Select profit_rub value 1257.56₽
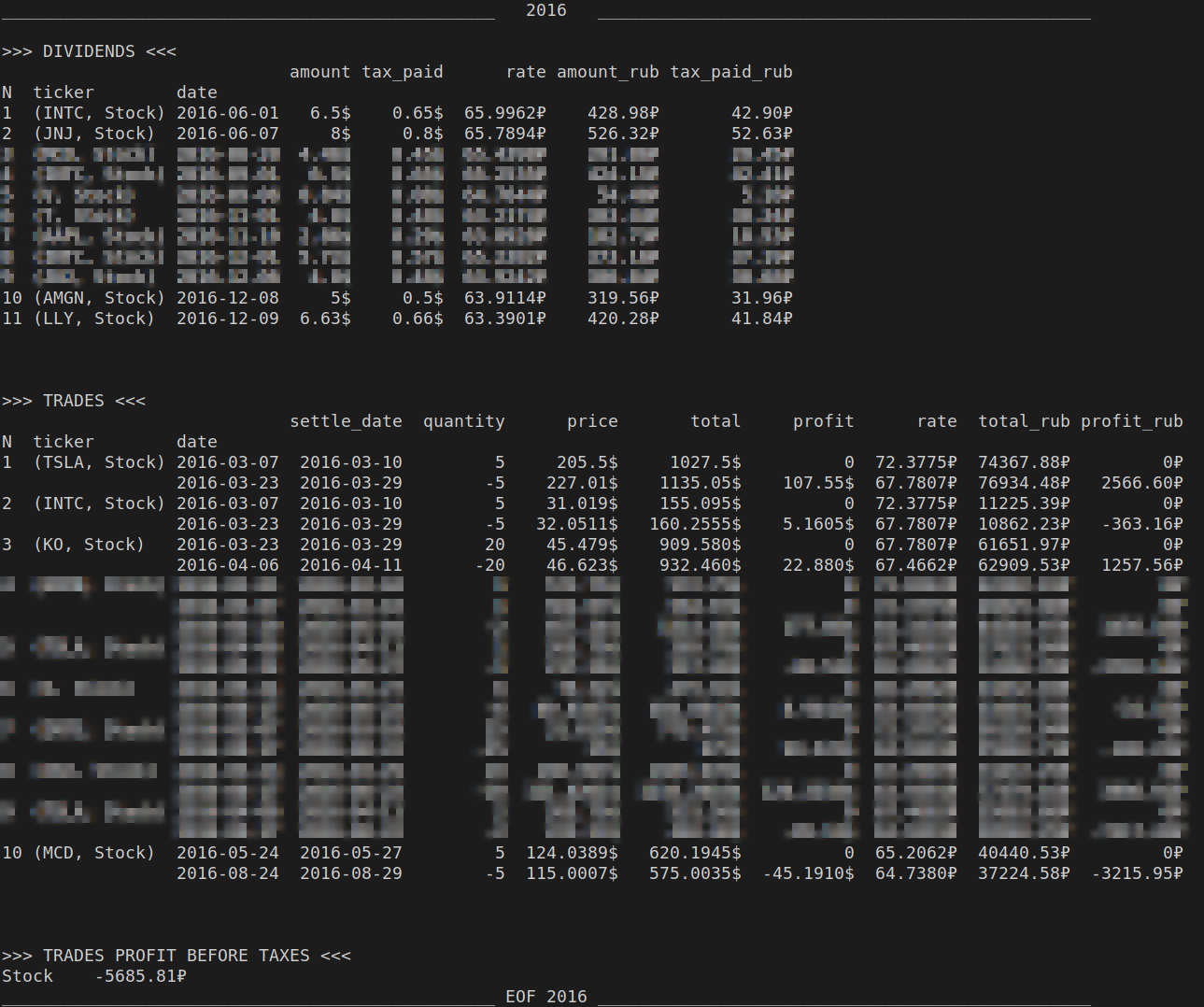 1142,565
